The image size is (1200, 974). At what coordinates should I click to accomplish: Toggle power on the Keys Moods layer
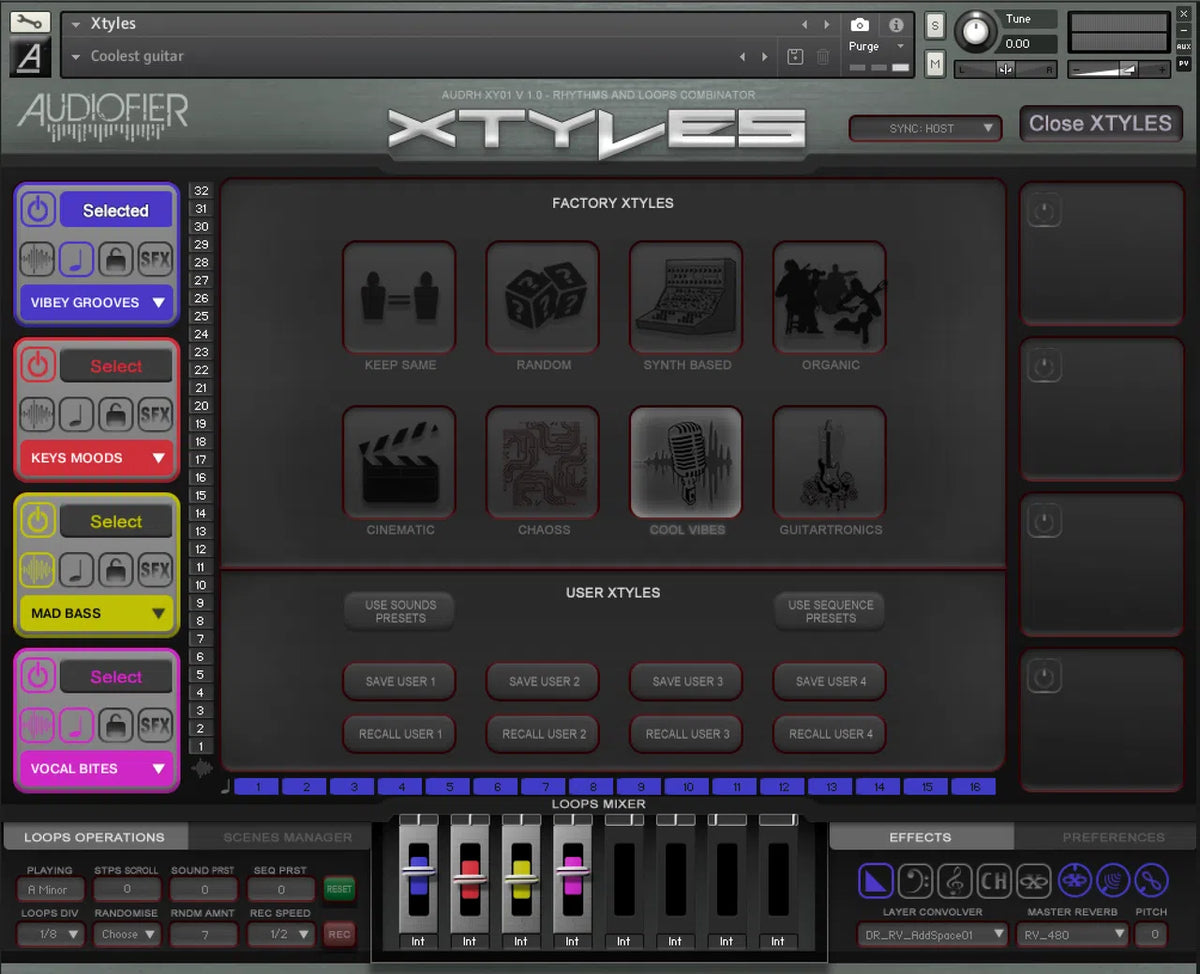(x=38, y=365)
